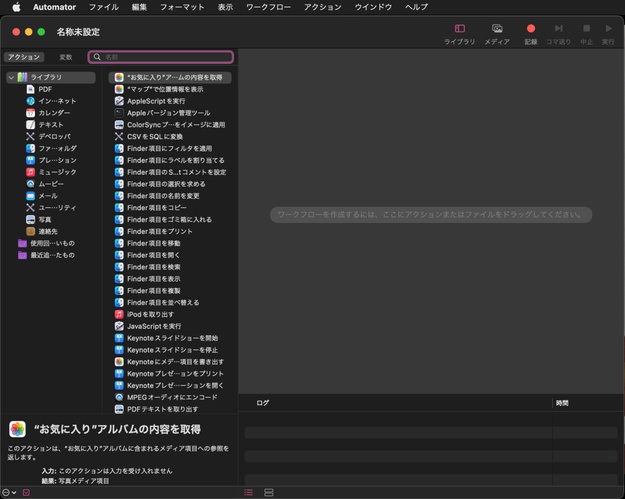625x499 pixels.
Task: Select the iPodを取り出す action
Action: [x=150, y=314]
